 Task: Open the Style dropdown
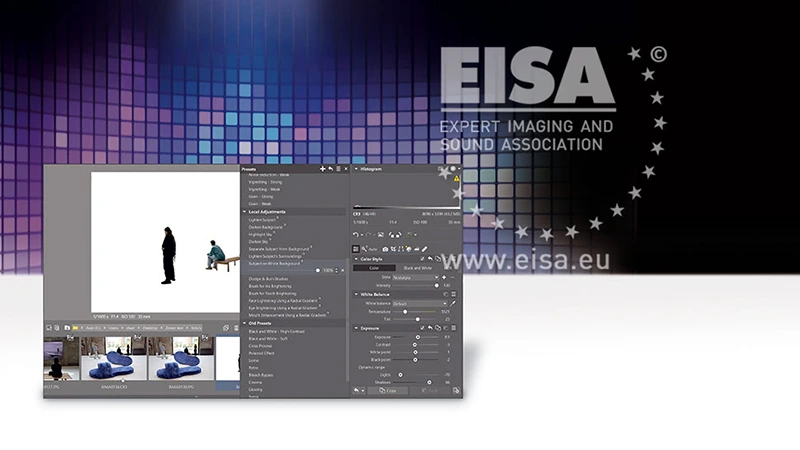tap(416, 278)
